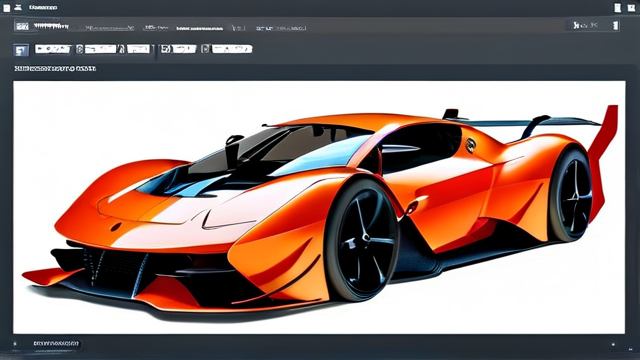Click the small icon before the second white toolbar button
This screenshot has width=640, height=360.
click(x=80, y=49)
